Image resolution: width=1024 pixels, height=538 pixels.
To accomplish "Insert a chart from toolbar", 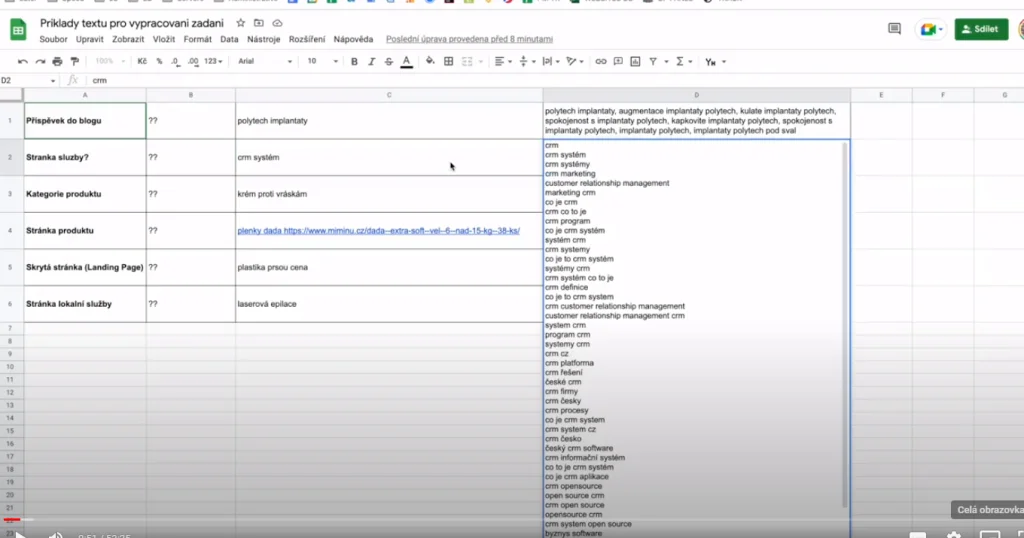I will point(635,62).
